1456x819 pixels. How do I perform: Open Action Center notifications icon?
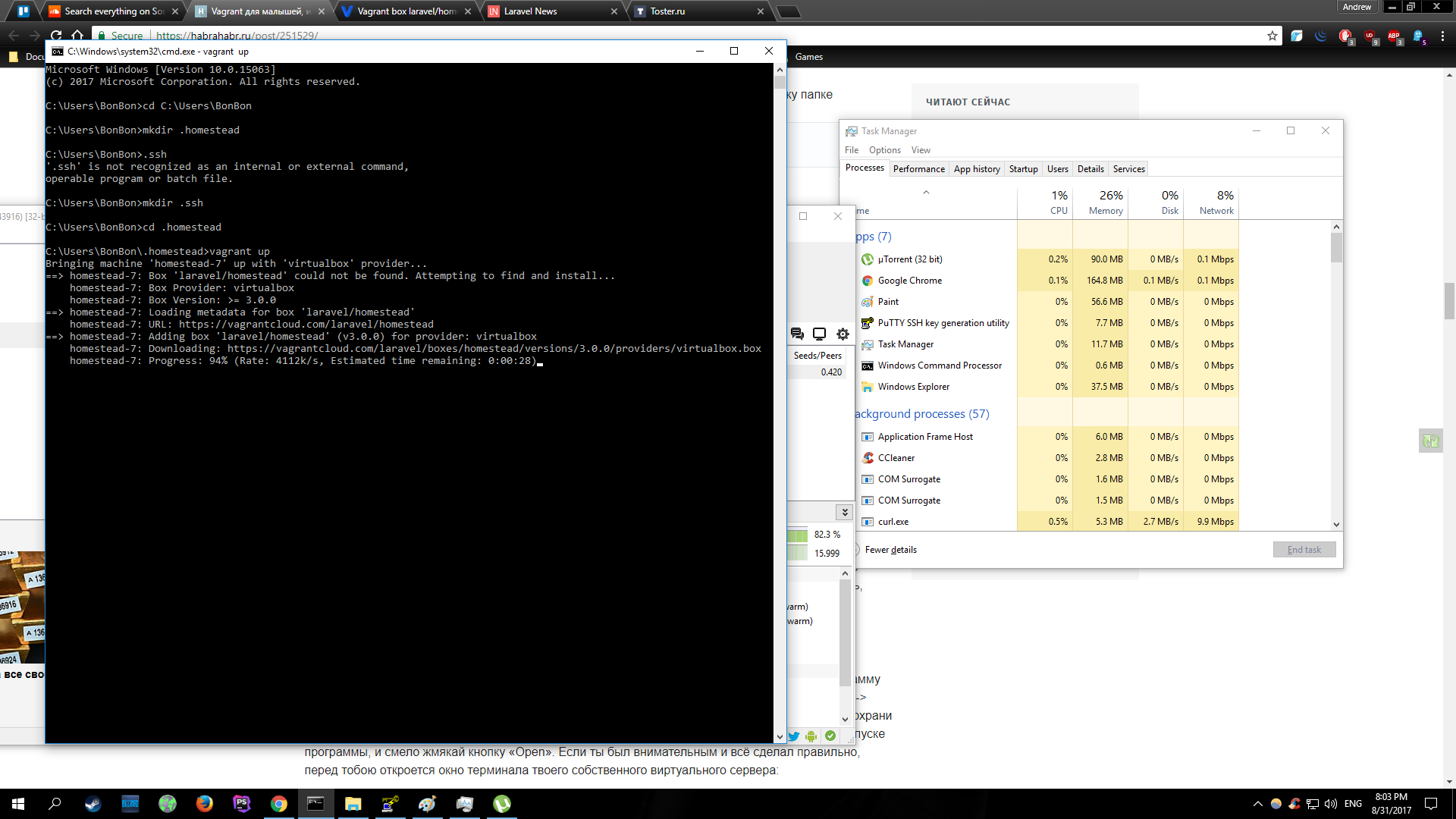click(x=1431, y=804)
